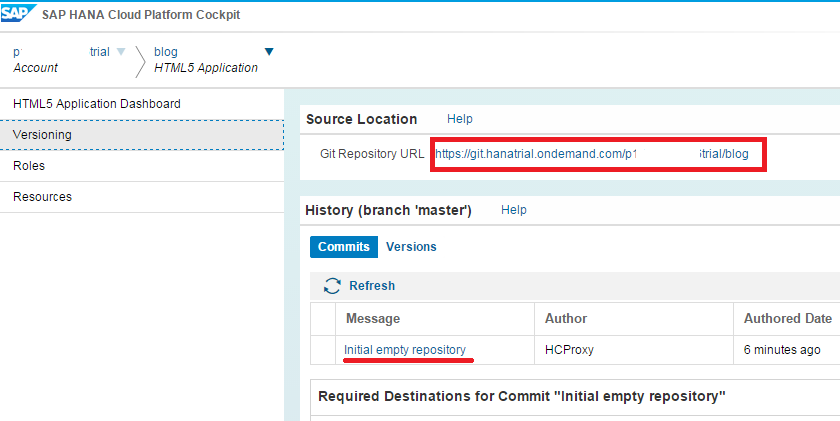Viewport: 840px width, 421px height.
Task: Open the account dropdown arrow next to trial
Action: pos(121,52)
